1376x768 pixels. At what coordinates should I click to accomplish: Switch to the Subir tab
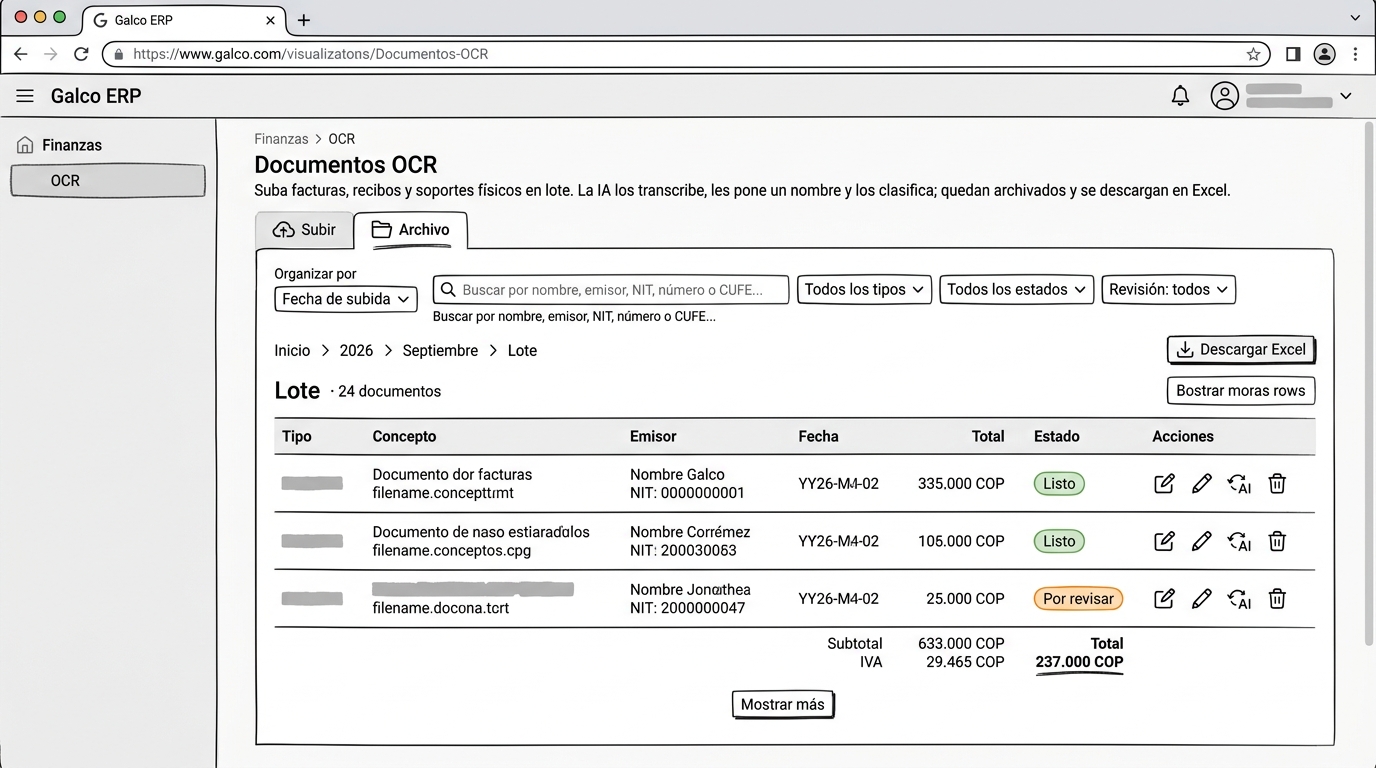click(304, 230)
